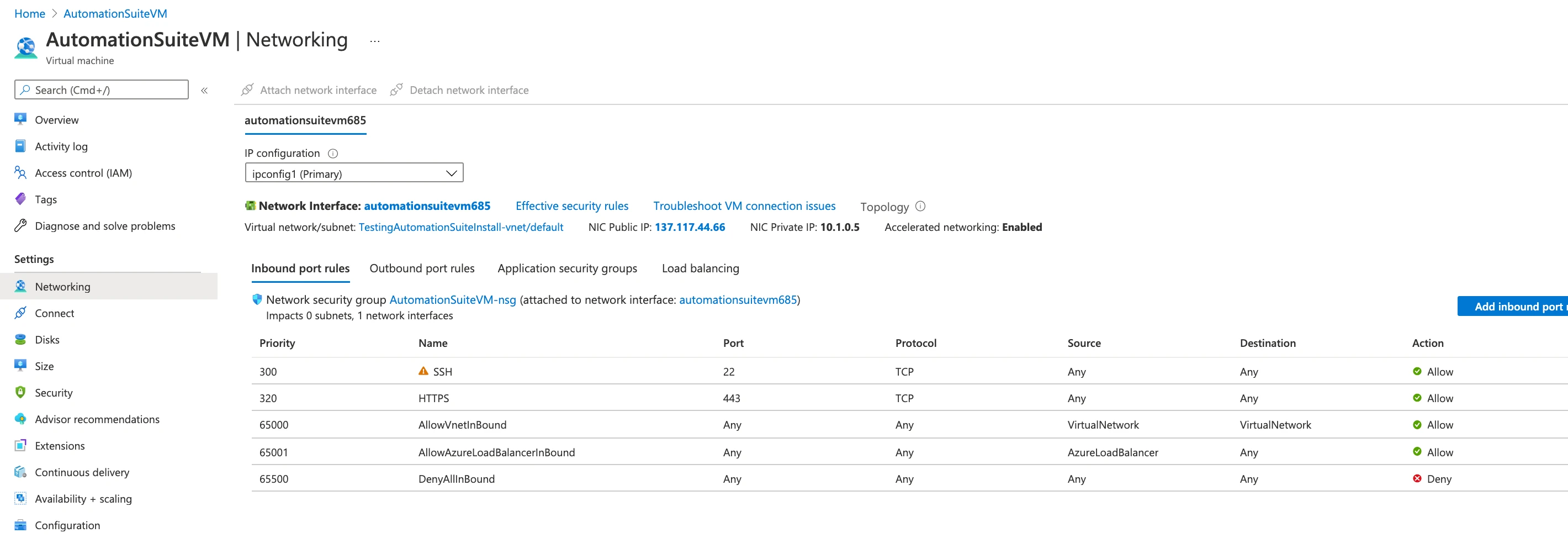Open the Load balancing tab
This screenshot has width=1568, height=538.
click(701, 268)
